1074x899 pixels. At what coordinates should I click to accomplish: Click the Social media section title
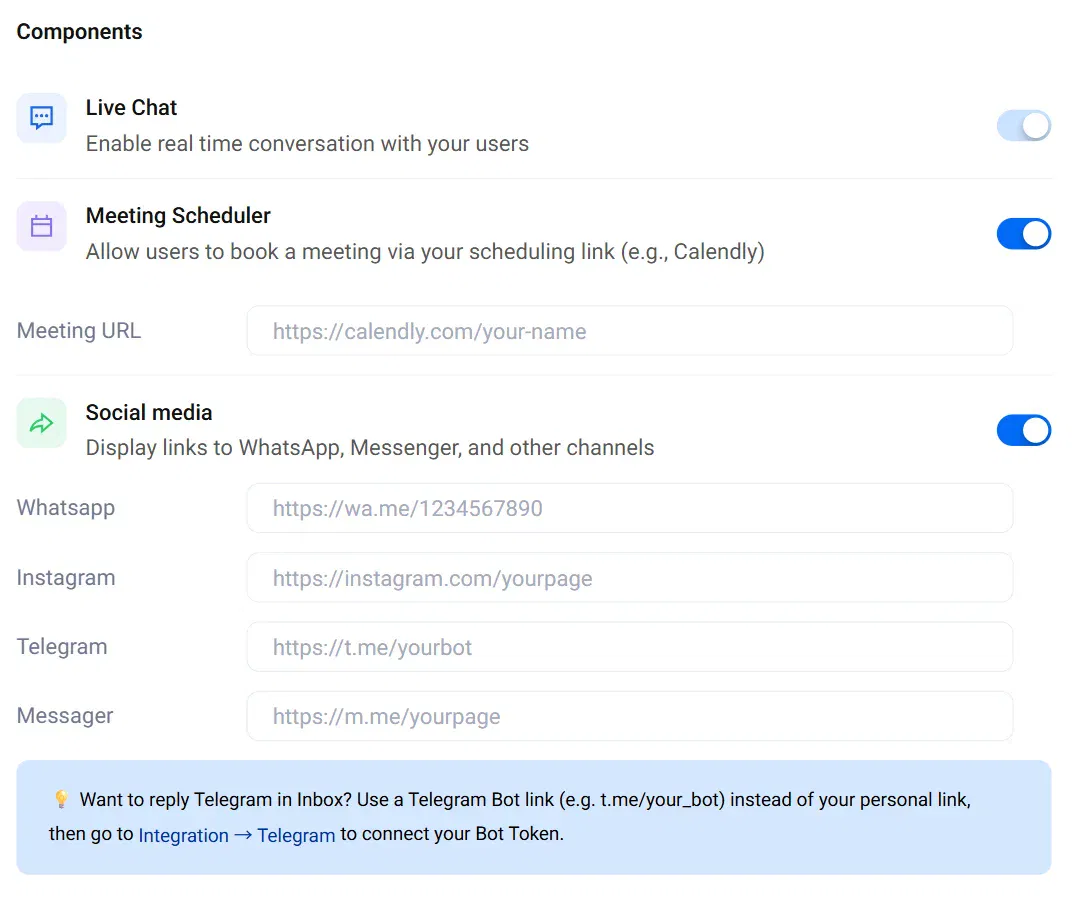click(149, 412)
